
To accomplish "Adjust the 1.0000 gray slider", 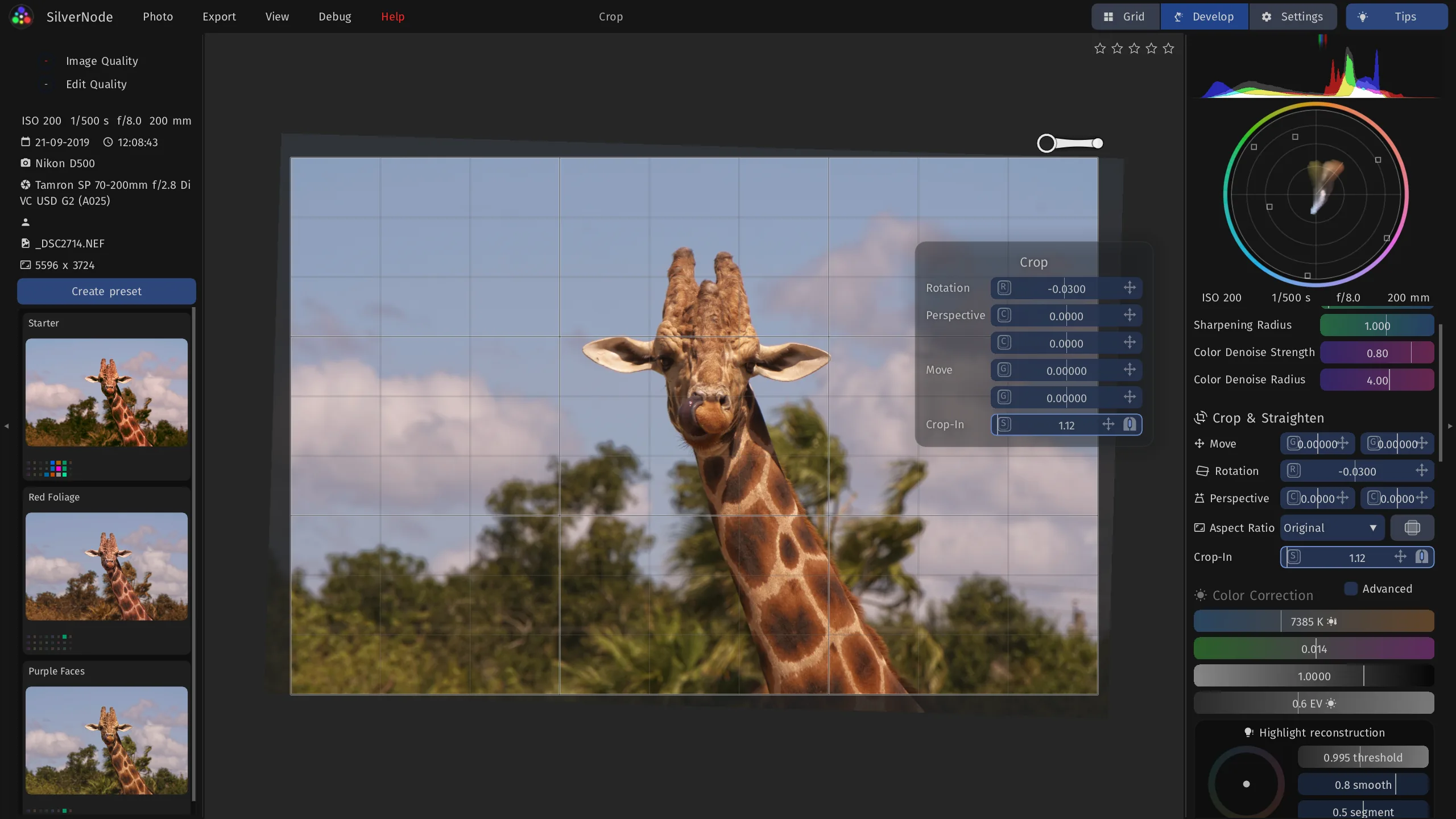I will 1314,676.
